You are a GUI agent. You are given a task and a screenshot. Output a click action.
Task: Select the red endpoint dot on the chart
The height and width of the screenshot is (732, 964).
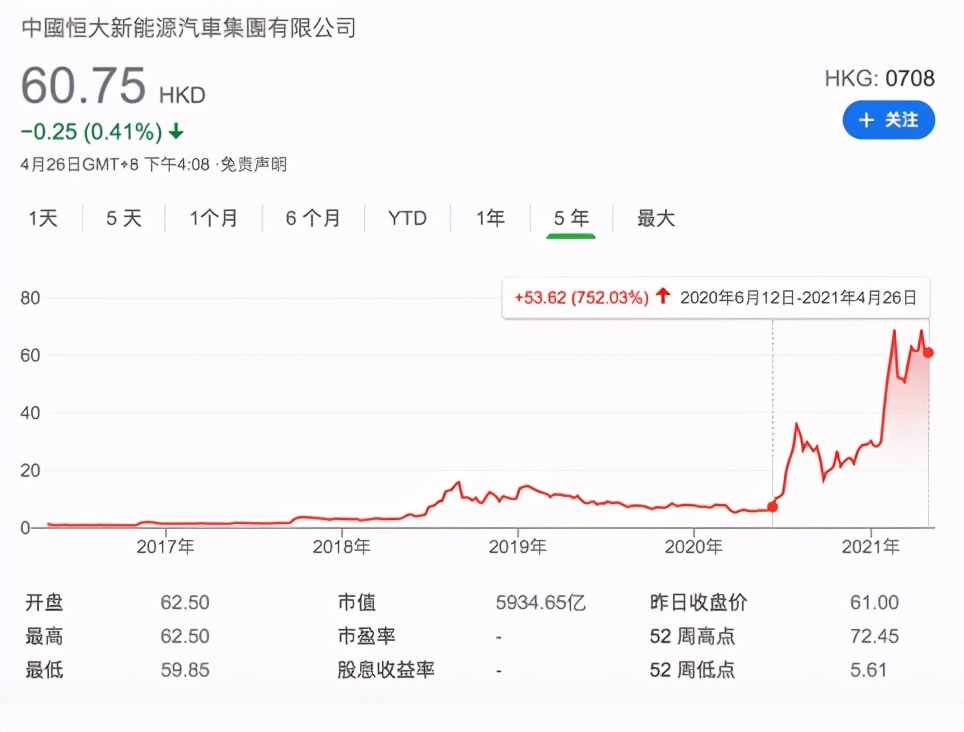[927, 352]
